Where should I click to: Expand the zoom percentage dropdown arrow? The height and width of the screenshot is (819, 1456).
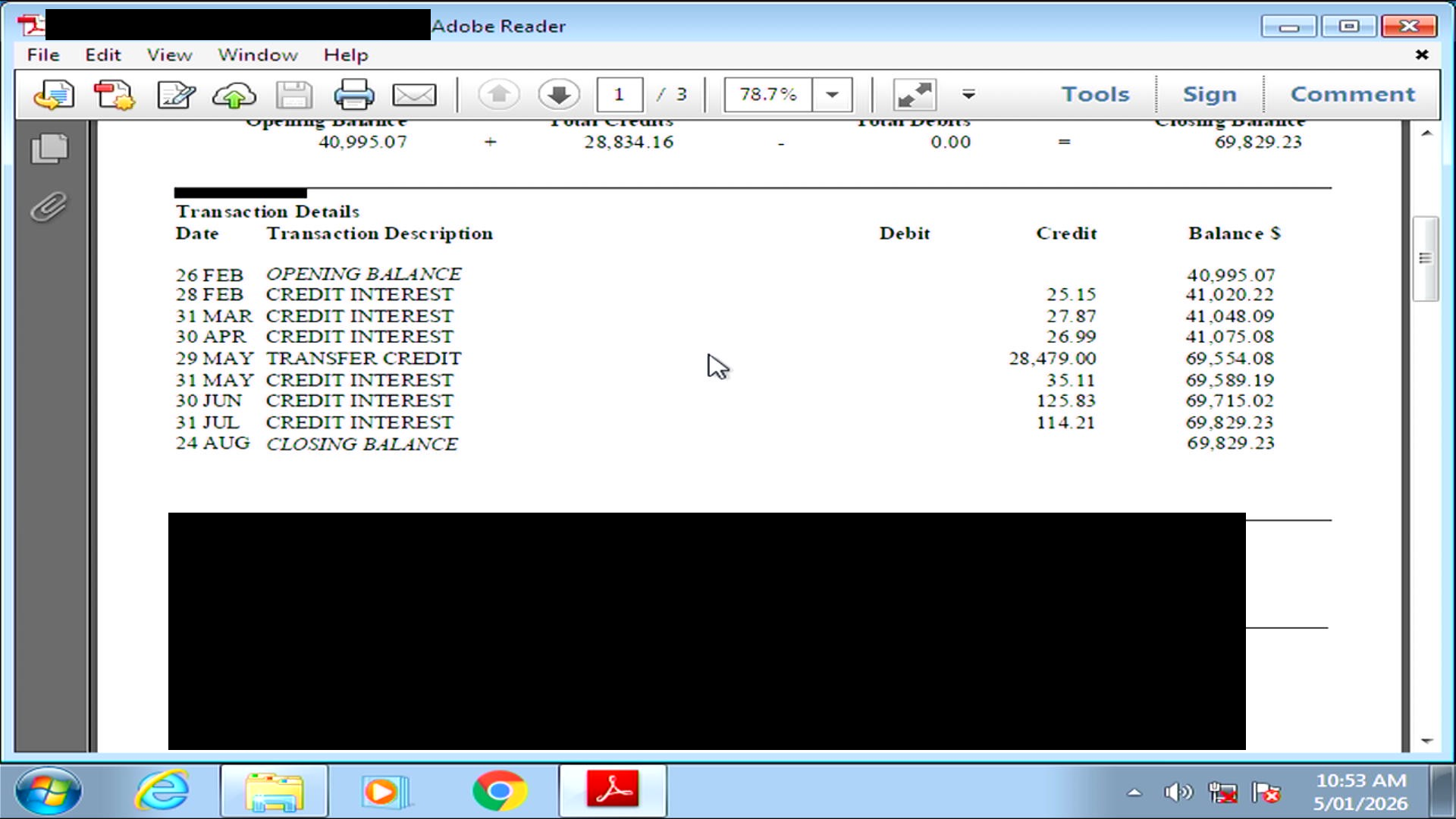pos(832,95)
